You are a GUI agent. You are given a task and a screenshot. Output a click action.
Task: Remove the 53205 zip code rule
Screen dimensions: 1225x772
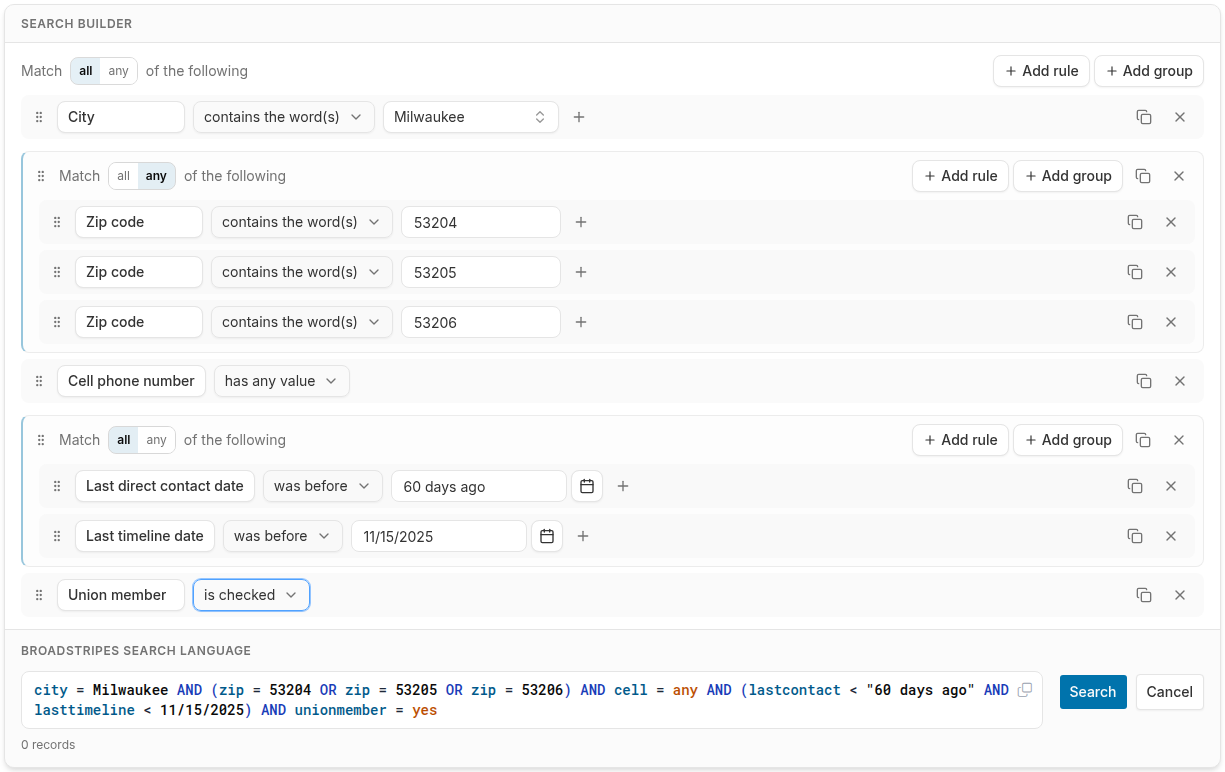(1171, 272)
